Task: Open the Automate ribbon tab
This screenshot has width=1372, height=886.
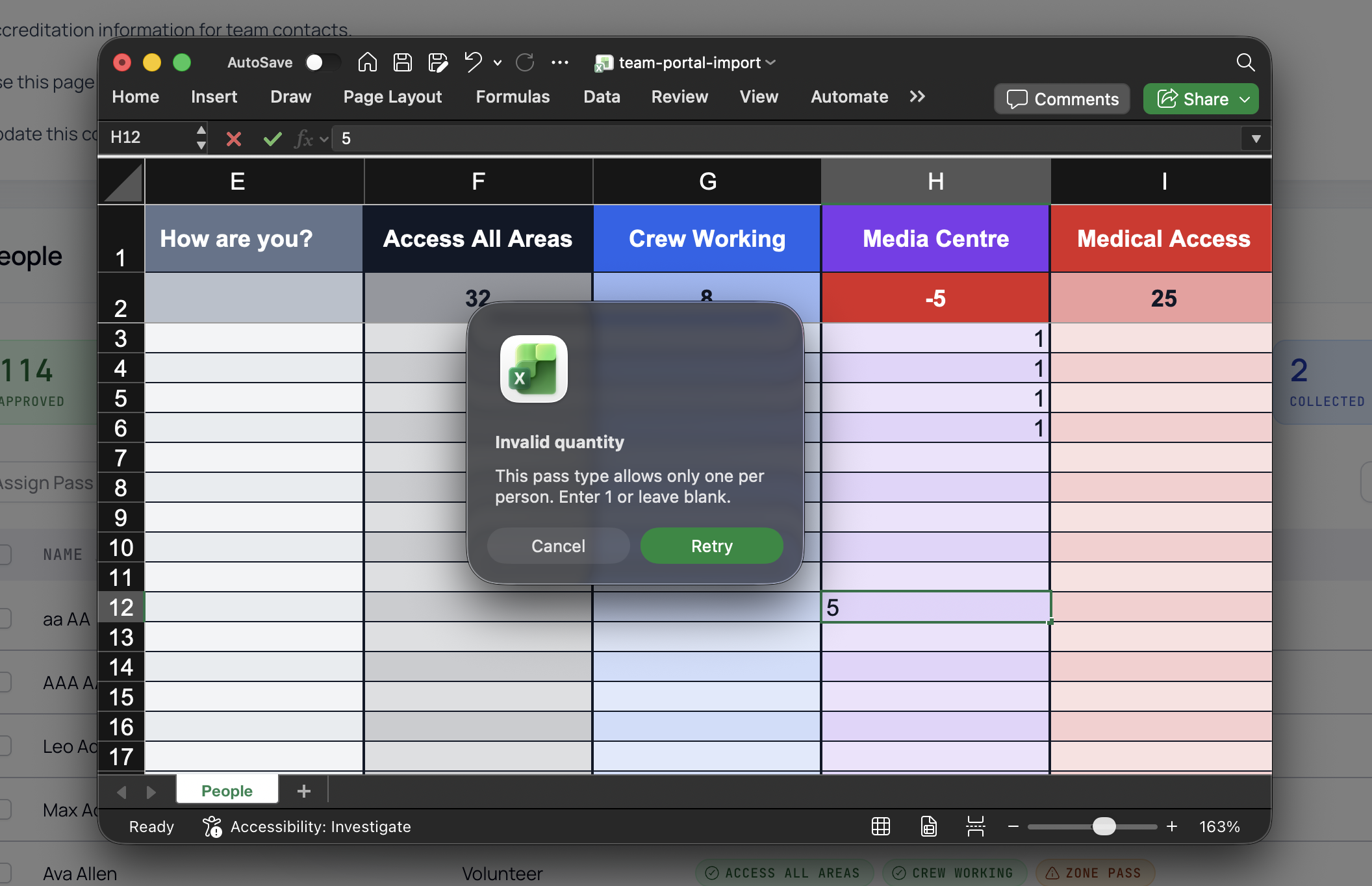Action: 849,97
